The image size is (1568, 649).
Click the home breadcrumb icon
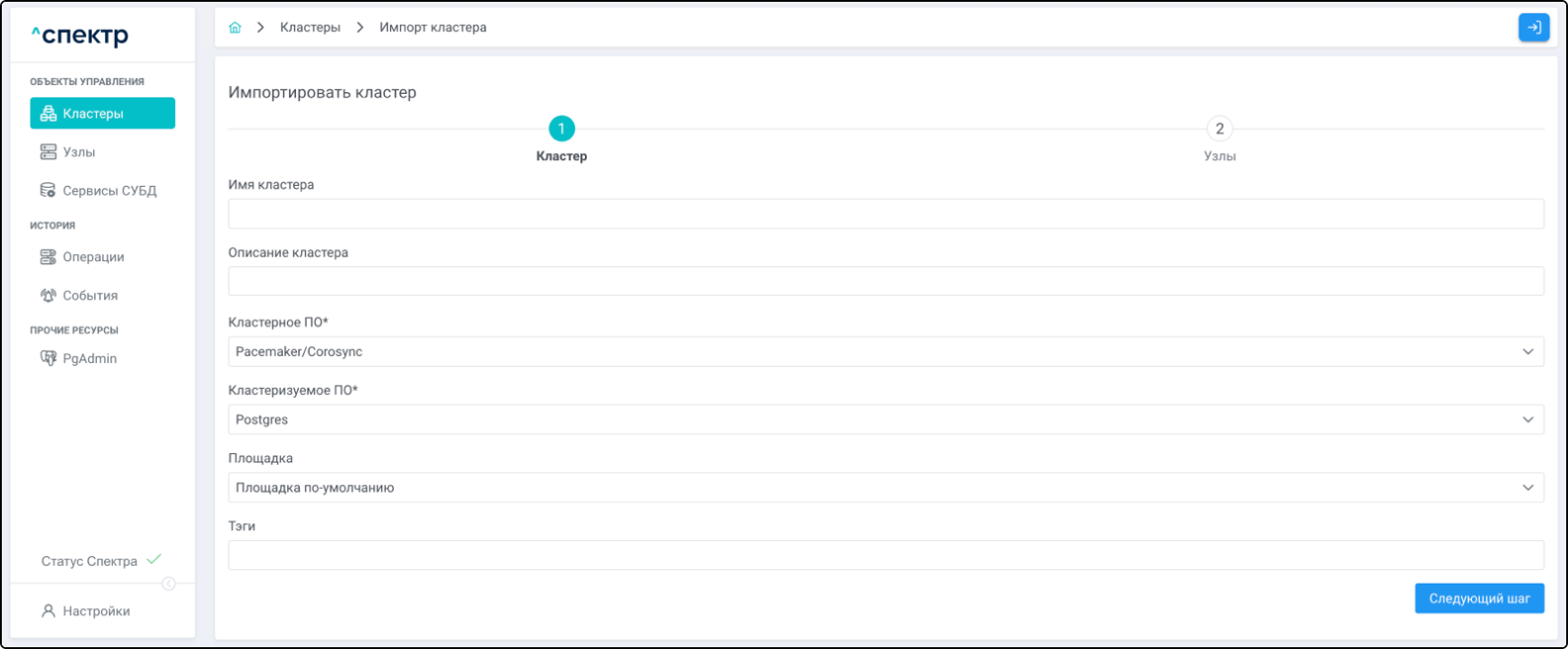(x=235, y=28)
